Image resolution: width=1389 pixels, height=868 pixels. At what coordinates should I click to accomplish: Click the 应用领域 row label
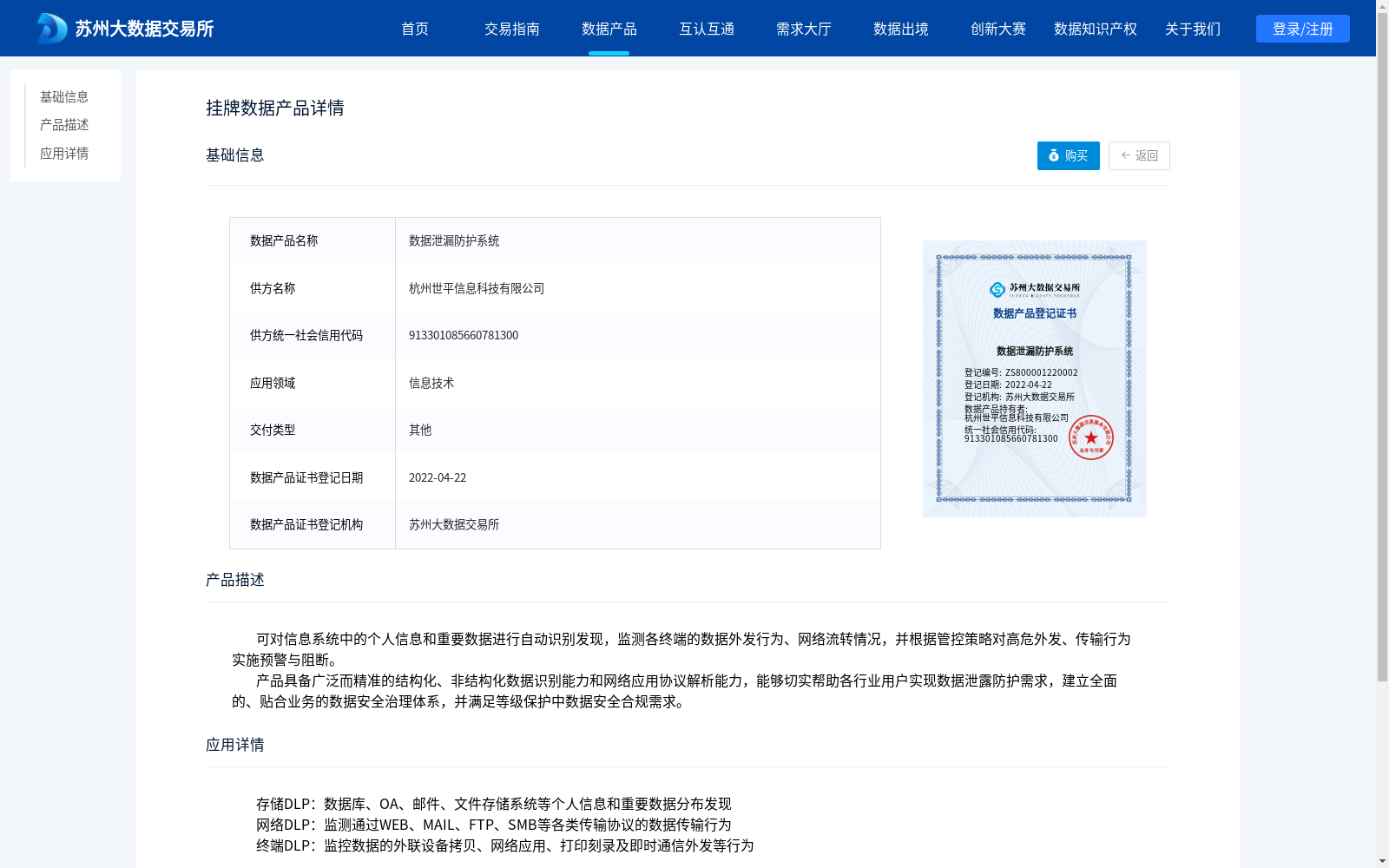click(273, 383)
